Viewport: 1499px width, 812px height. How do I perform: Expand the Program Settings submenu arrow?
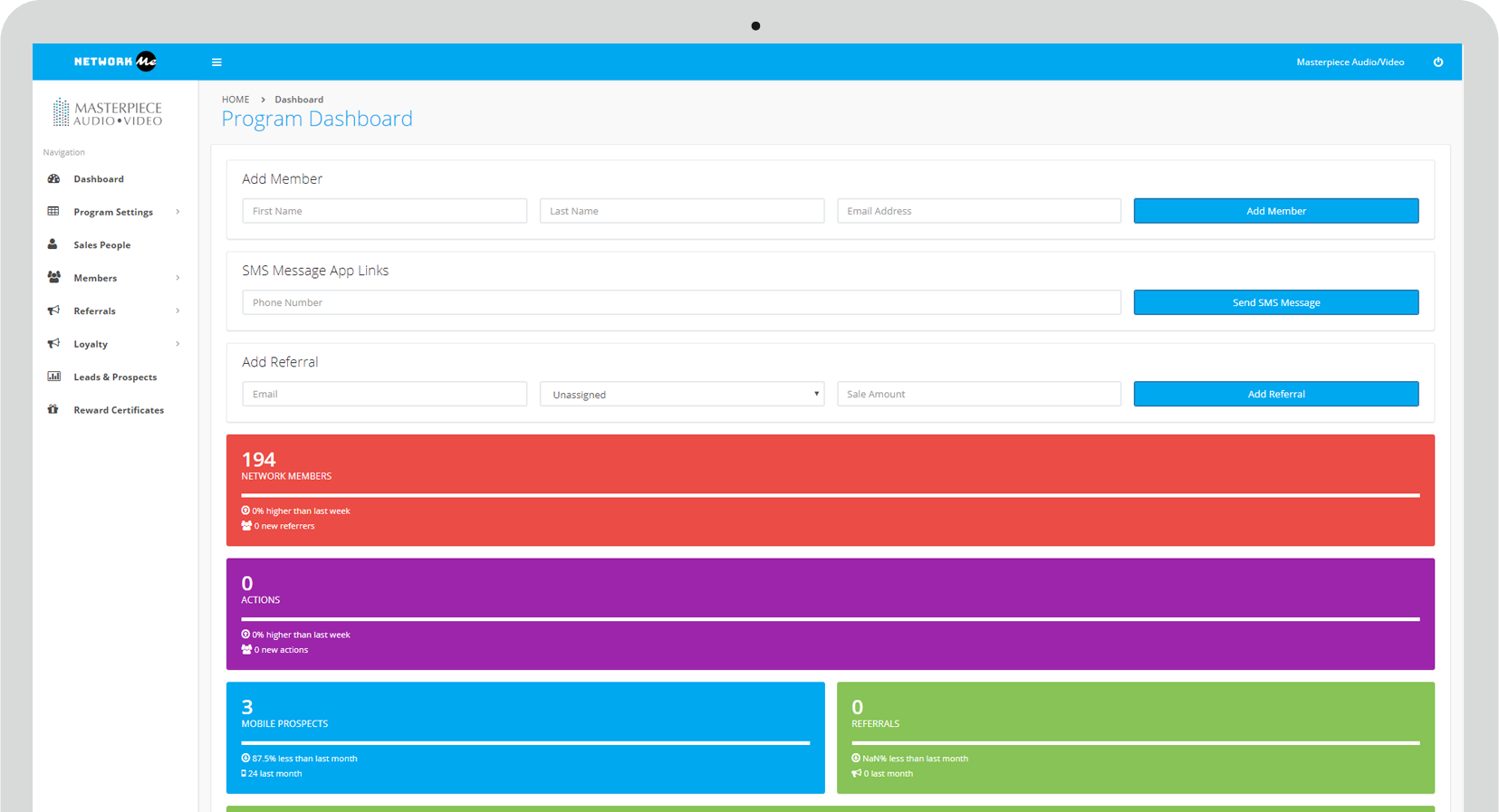pos(178,212)
